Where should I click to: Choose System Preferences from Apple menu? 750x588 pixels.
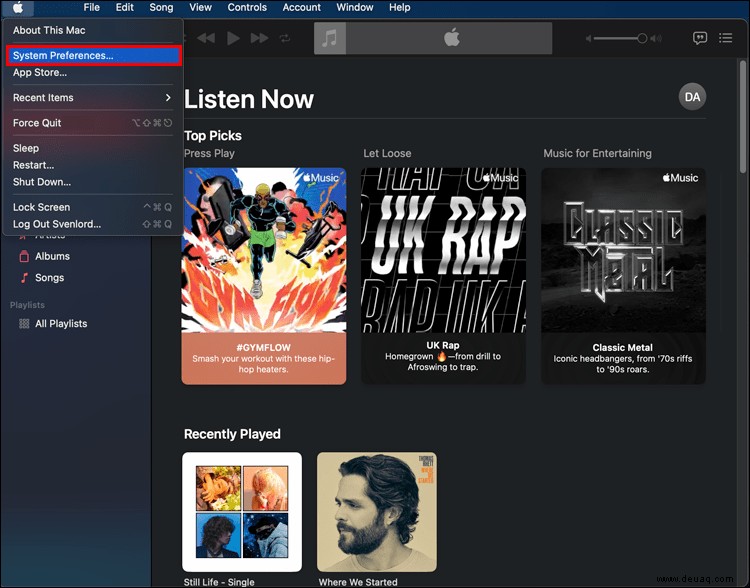[x=93, y=55]
